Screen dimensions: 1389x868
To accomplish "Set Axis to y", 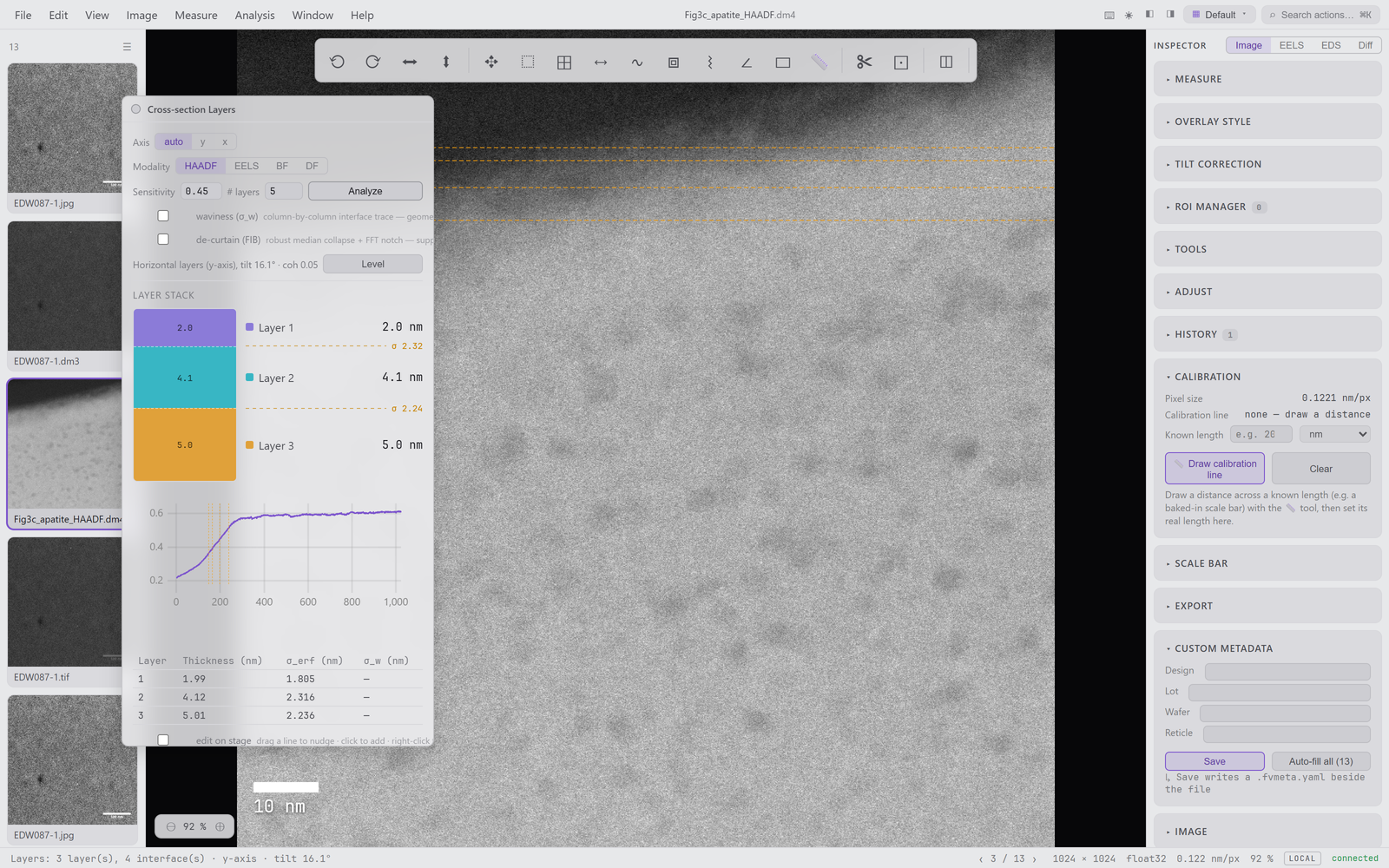I will (x=203, y=141).
